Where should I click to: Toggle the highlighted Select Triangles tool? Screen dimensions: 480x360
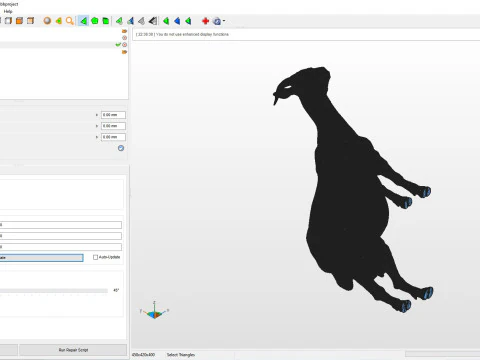point(83,21)
